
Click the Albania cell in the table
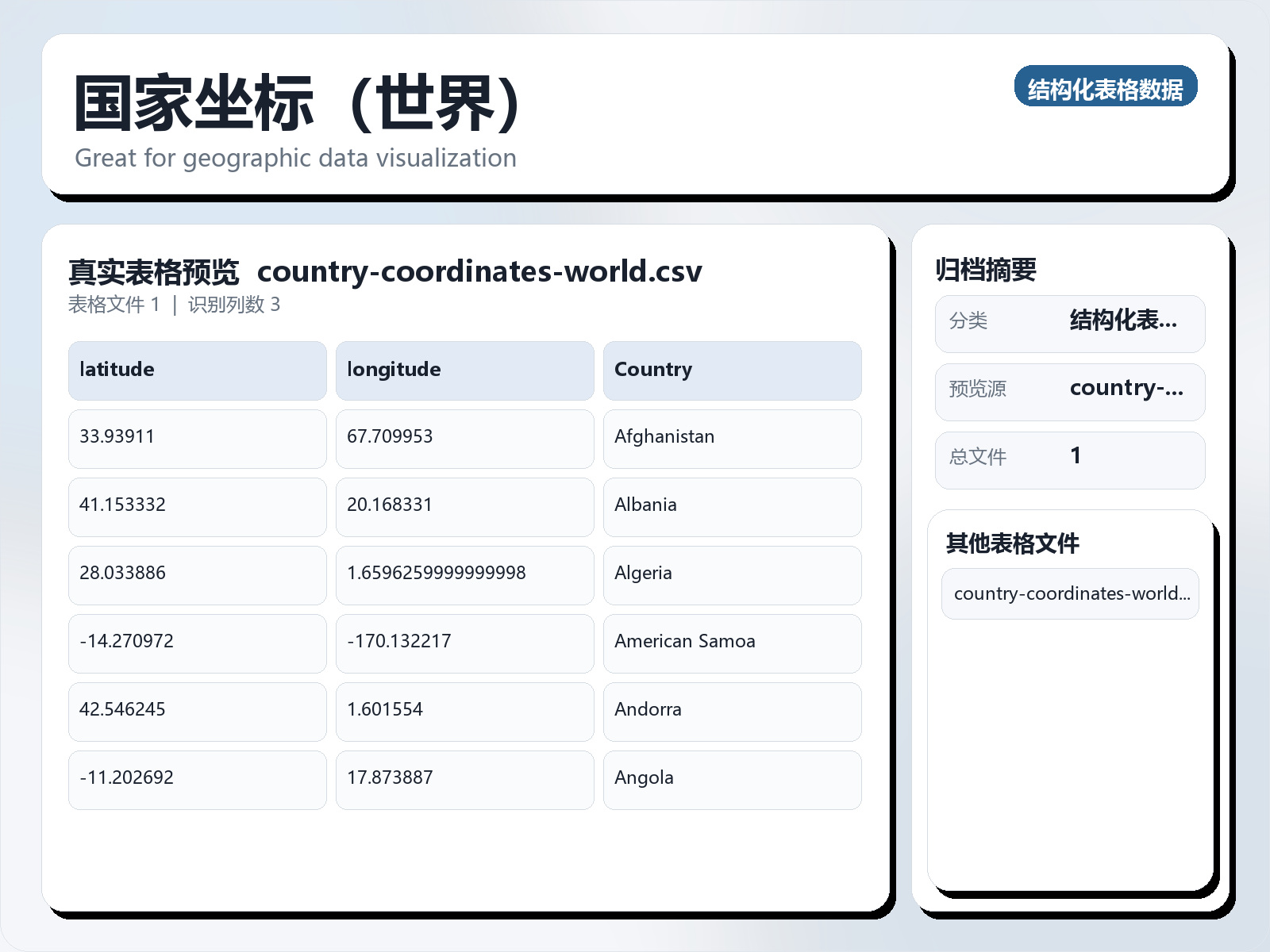[732, 507]
